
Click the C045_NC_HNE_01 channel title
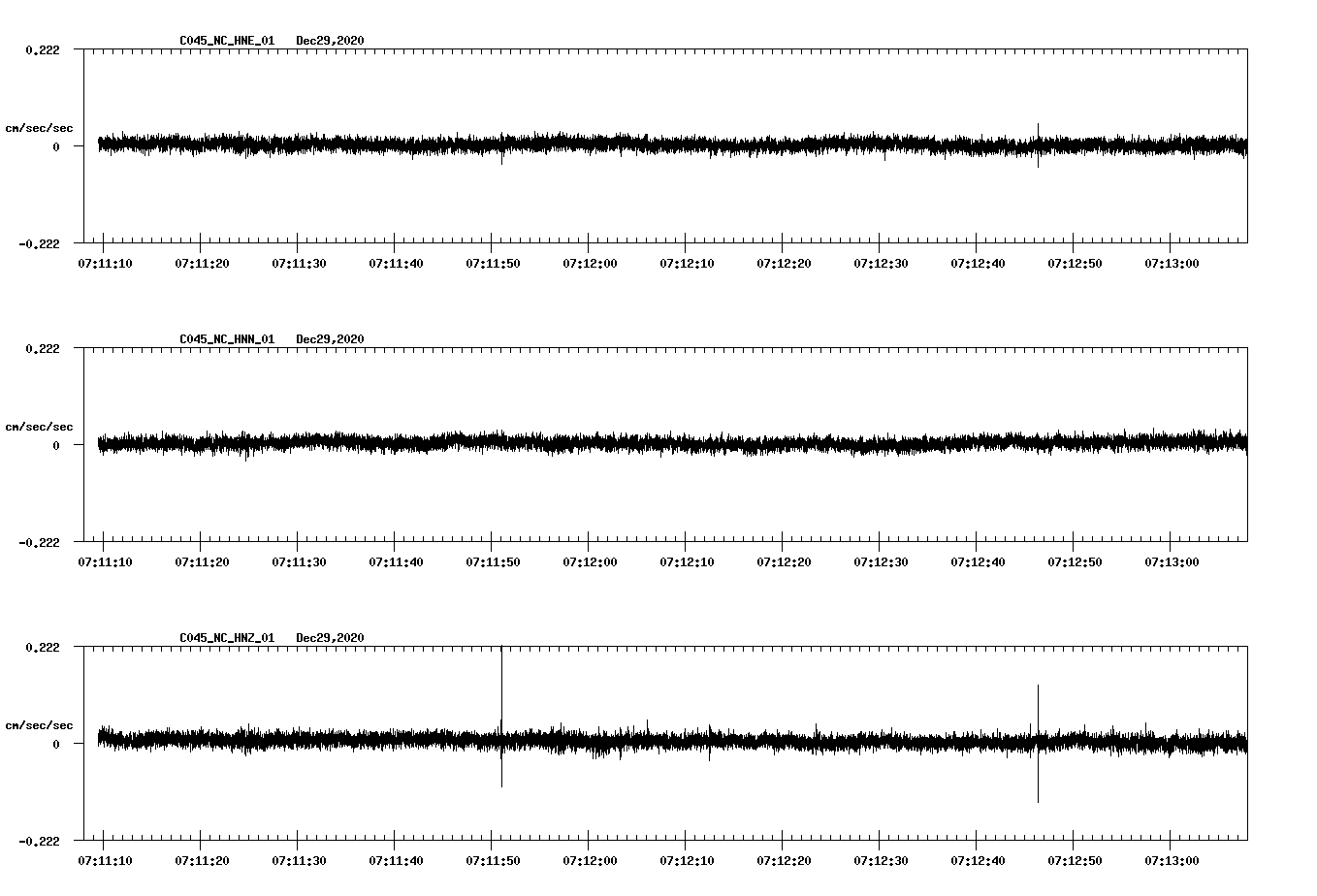(225, 42)
